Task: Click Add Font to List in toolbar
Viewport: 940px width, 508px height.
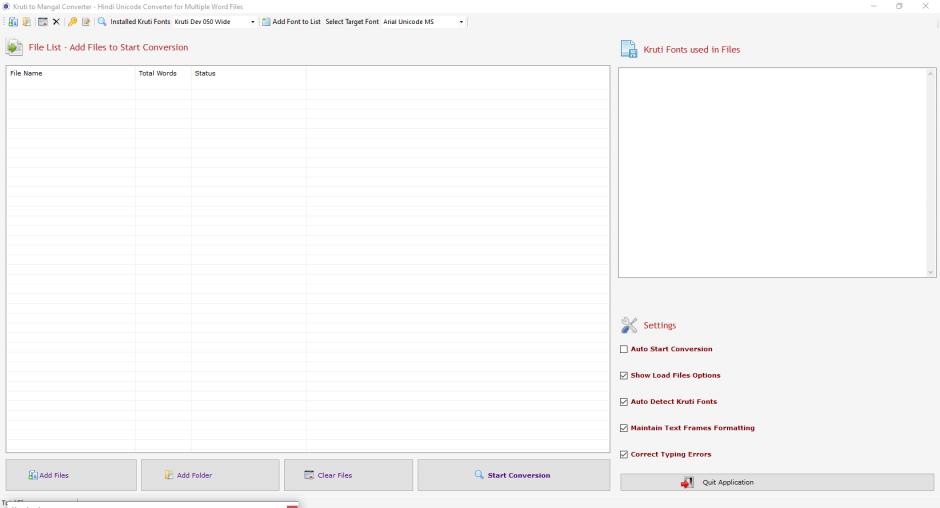Action: [291, 22]
